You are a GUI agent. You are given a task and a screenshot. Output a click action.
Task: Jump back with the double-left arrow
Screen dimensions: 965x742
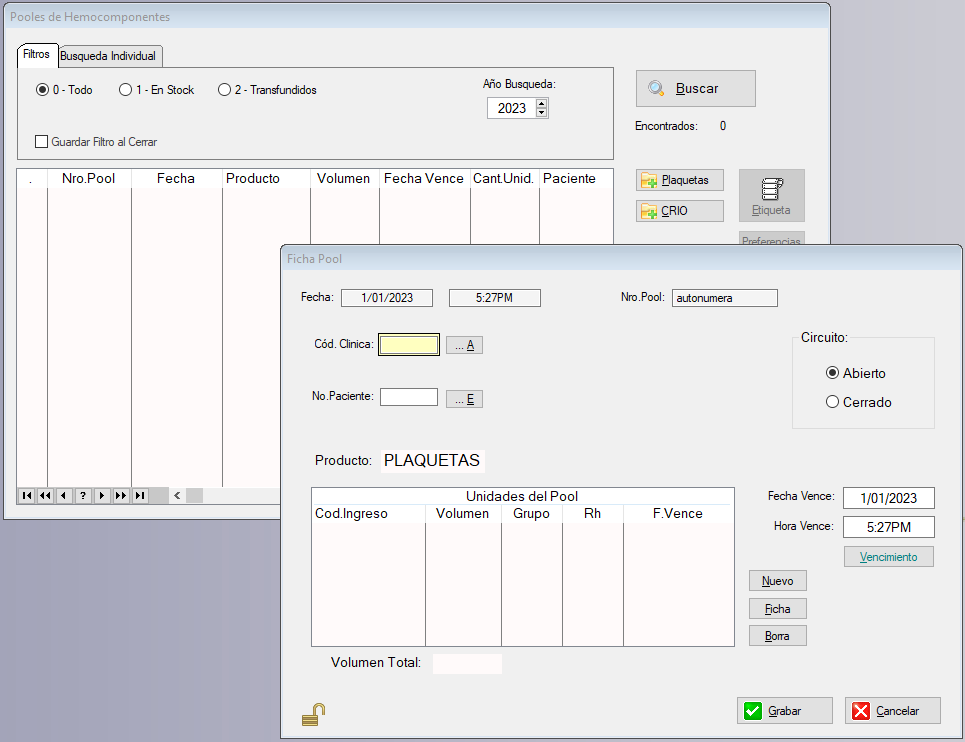(x=45, y=495)
